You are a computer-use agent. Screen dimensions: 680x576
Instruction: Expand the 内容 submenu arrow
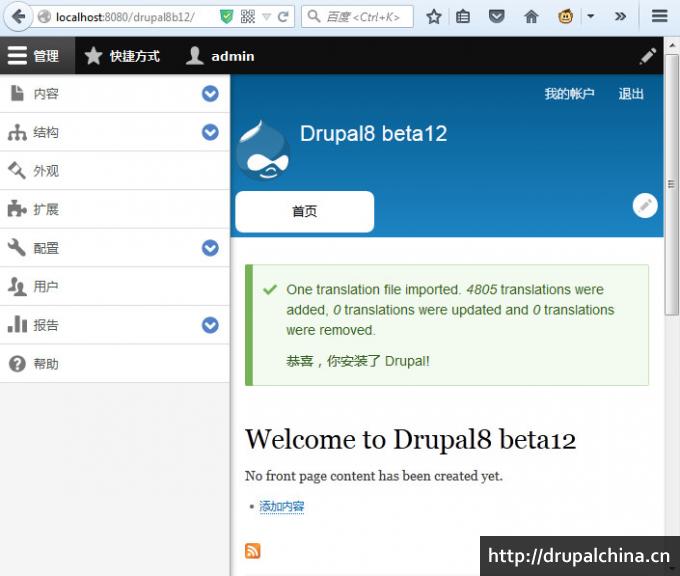[x=210, y=94]
